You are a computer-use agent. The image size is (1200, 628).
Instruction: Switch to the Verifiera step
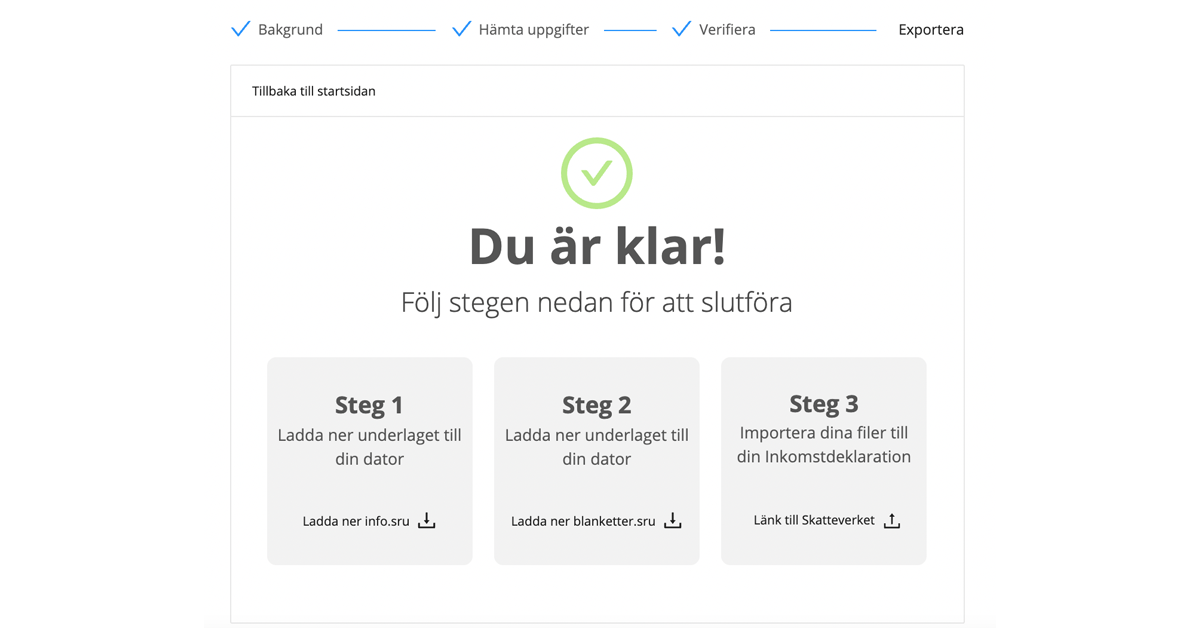[727, 30]
